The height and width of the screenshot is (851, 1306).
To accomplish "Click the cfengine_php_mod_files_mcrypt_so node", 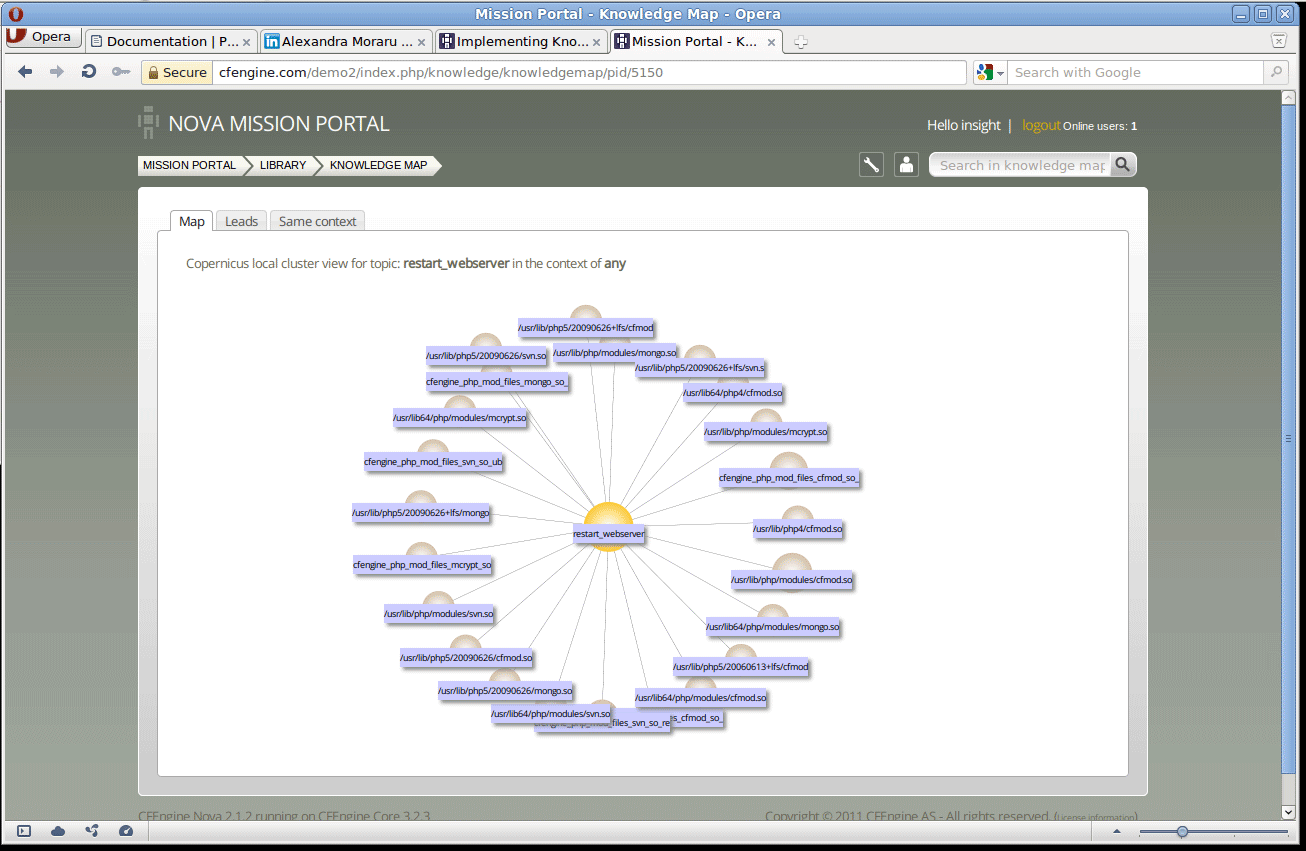I will tap(422, 564).
